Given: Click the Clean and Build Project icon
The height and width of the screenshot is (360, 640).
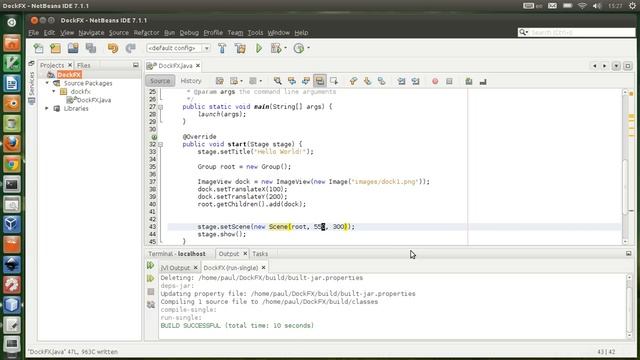Looking at the screenshot, I should click(240, 48).
